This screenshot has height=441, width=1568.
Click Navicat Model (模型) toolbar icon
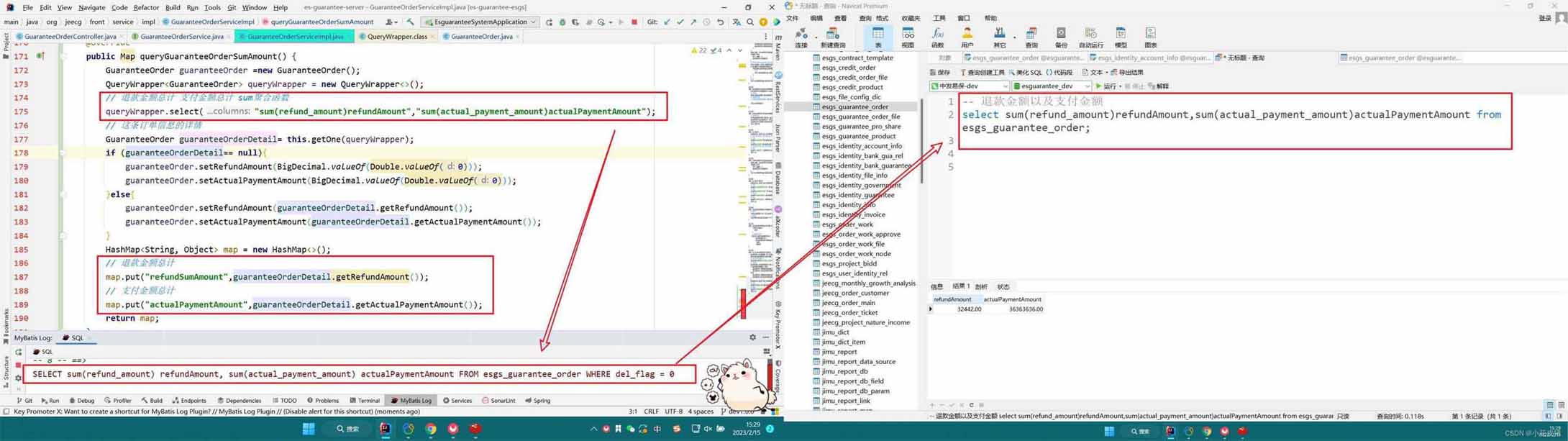click(x=1121, y=37)
